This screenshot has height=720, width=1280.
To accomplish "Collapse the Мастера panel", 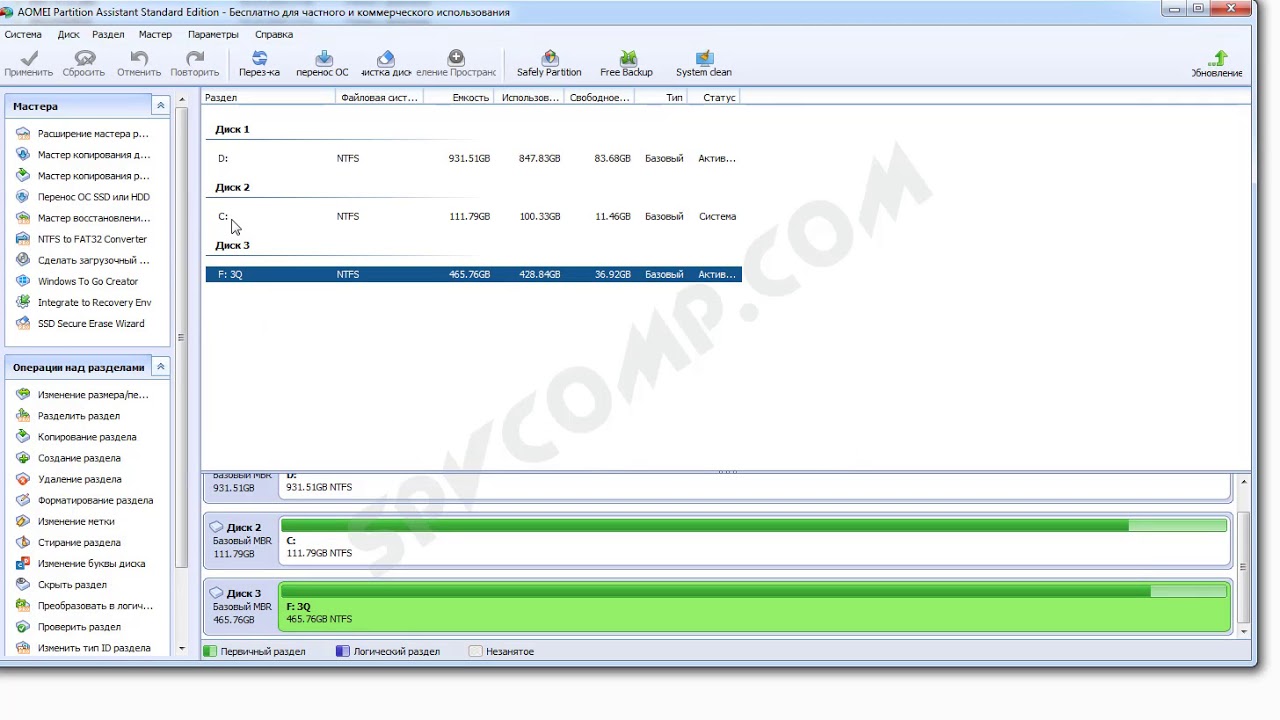I will [160, 106].
